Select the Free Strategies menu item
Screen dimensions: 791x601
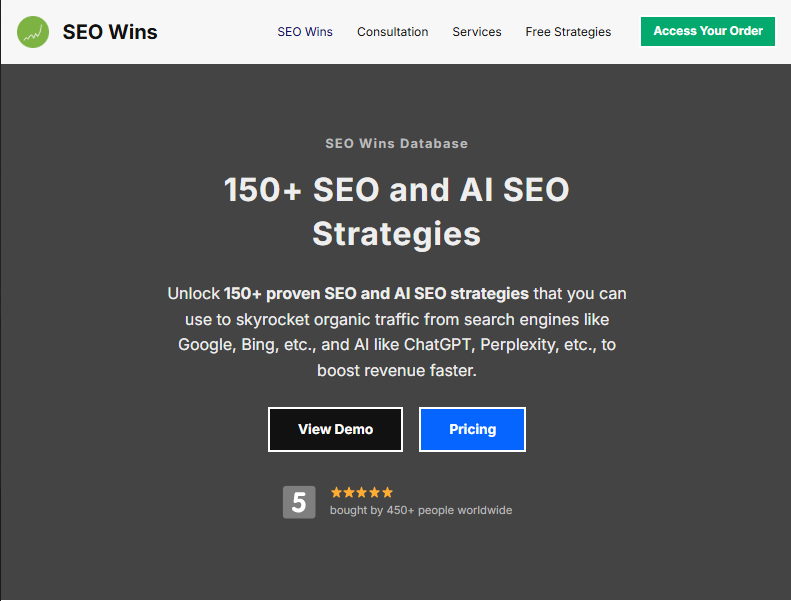[x=568, y=32]
